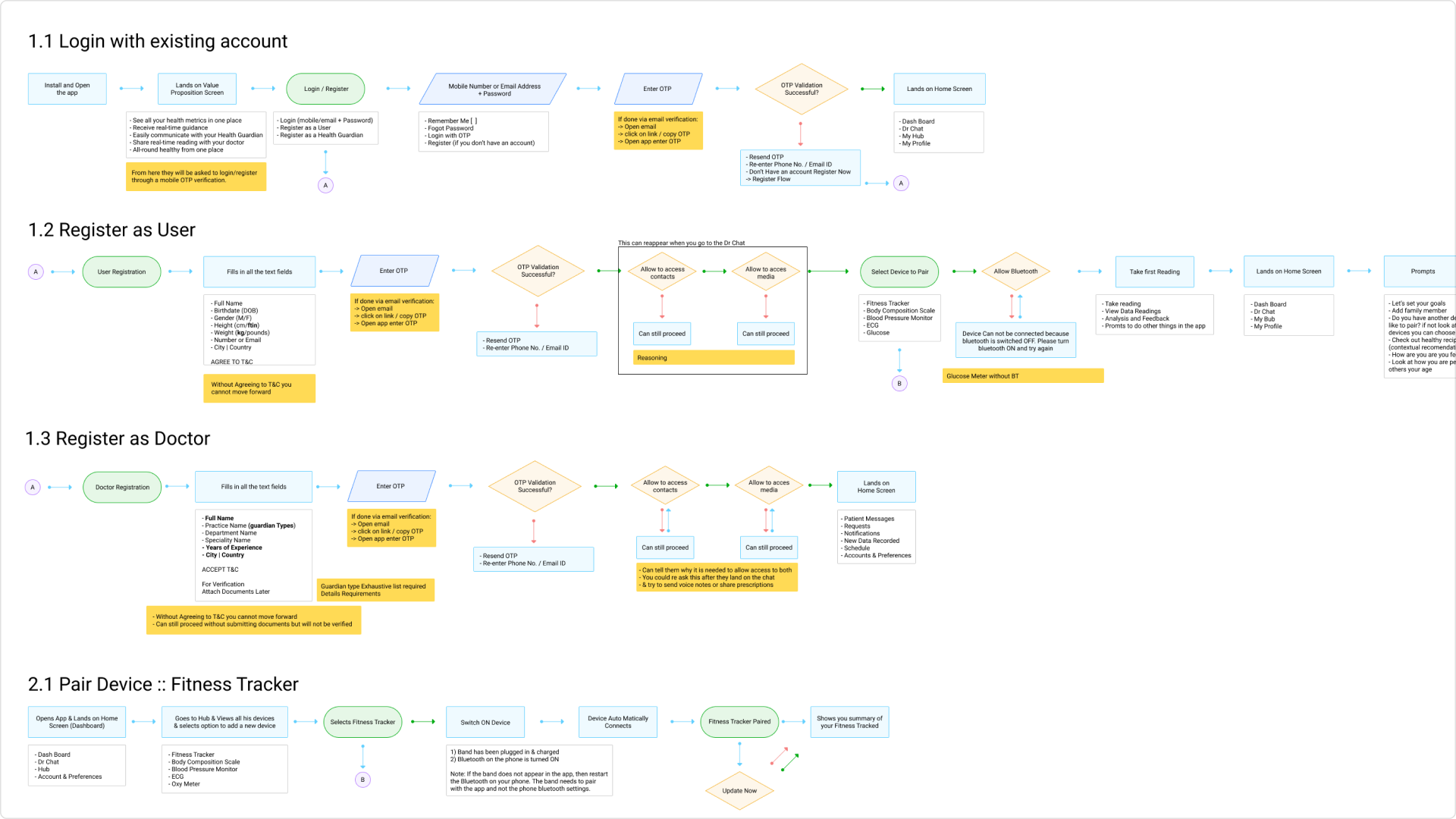Select Mobile Number or Email Address parallelogram
The width and height of the screenshot is (1456, 819).
(494, 89)
